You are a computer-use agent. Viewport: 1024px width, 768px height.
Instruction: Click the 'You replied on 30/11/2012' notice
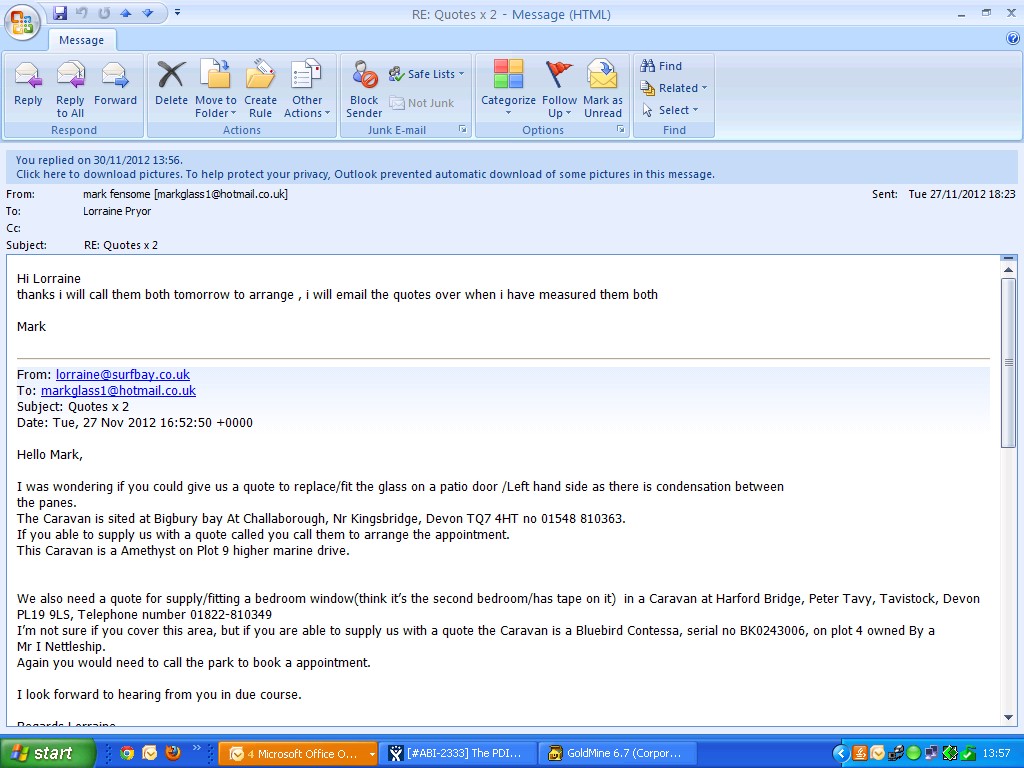[99, 160]
